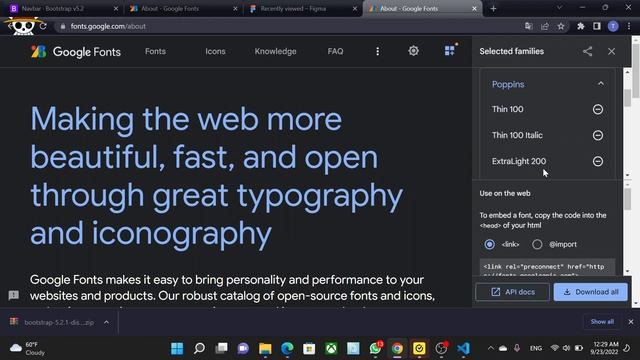Viewport: 640px width, 360px height.
Task: Click the embed code link snippet
Action: [547, 267]
